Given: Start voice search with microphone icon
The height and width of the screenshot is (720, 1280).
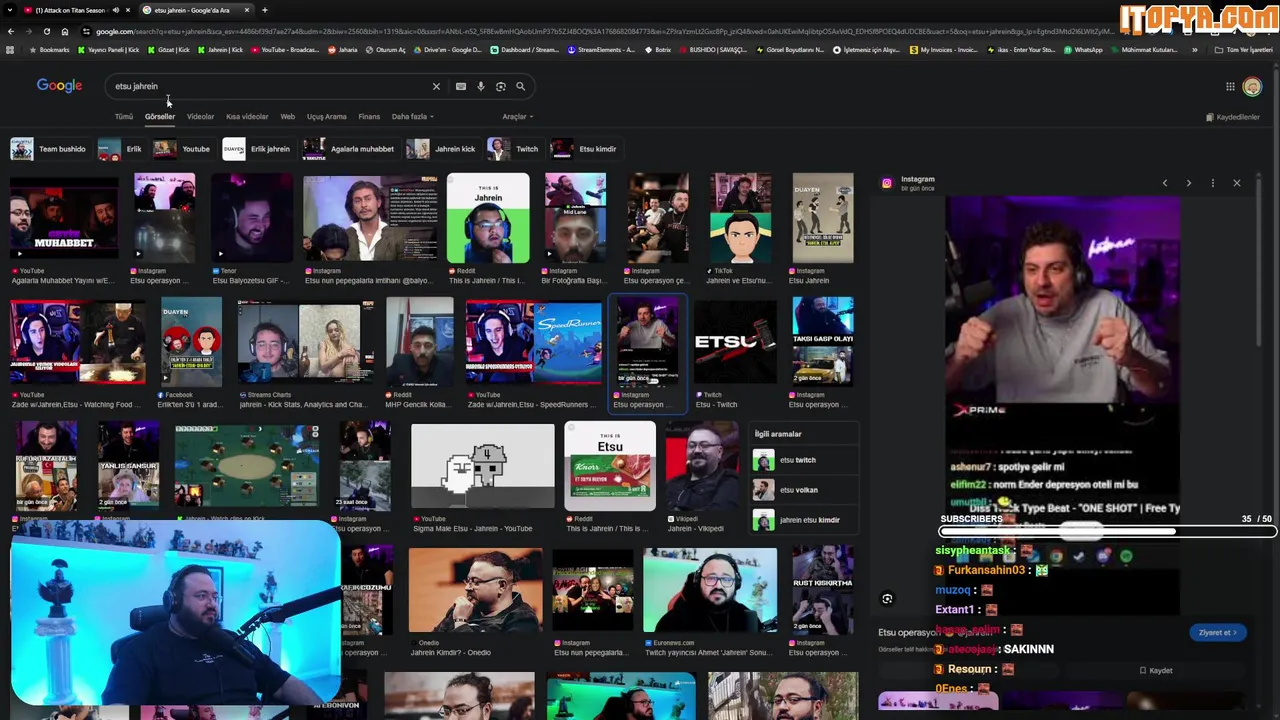Looking at the screenshot, I should pos(481,86).
